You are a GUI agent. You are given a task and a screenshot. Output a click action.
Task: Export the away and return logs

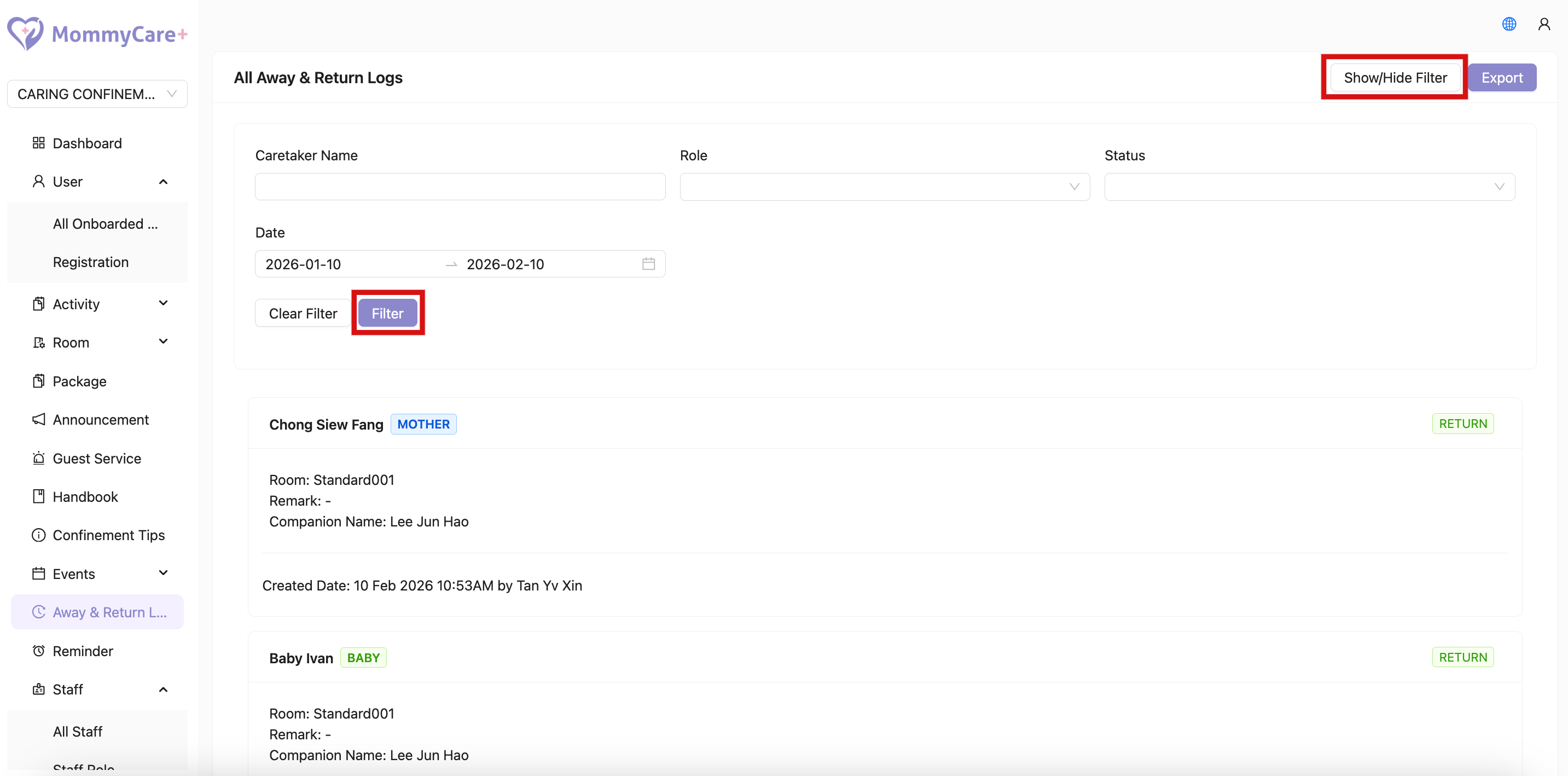[1502, 77]
